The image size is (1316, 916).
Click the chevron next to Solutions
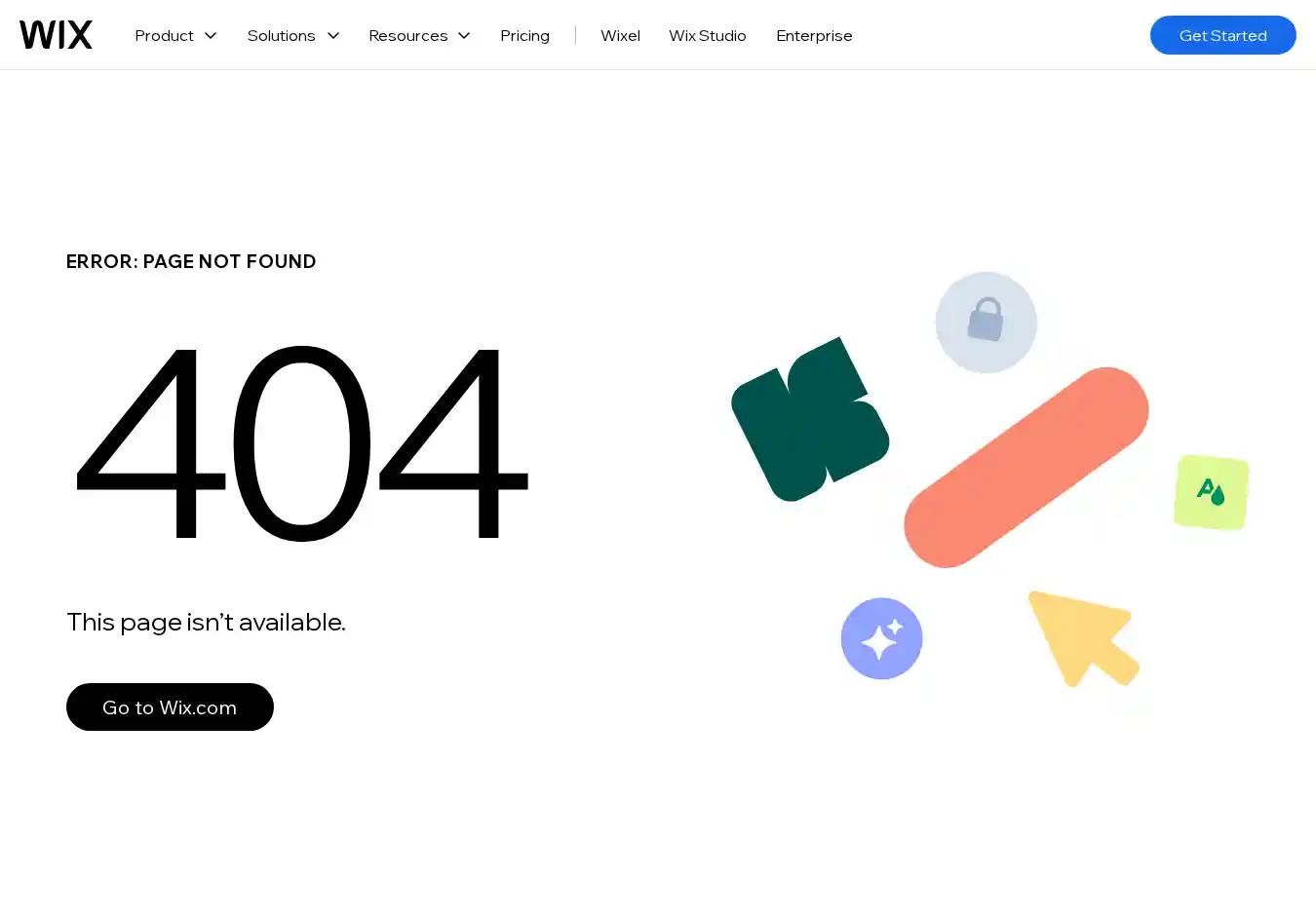click(333, 35)
